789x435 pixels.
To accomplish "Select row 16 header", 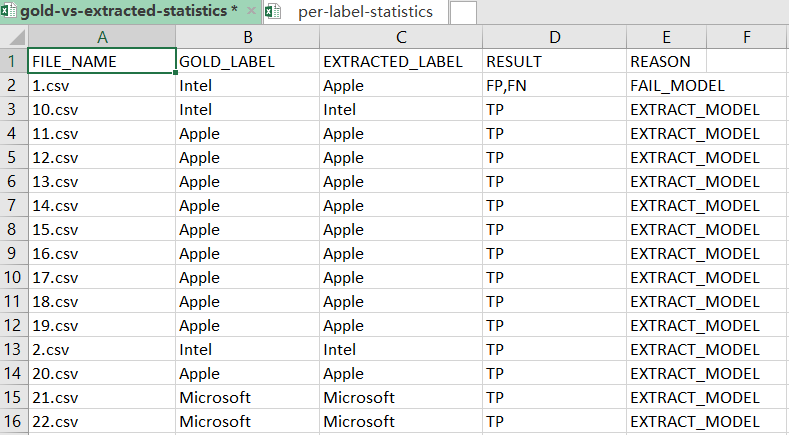I will point(14,421).
